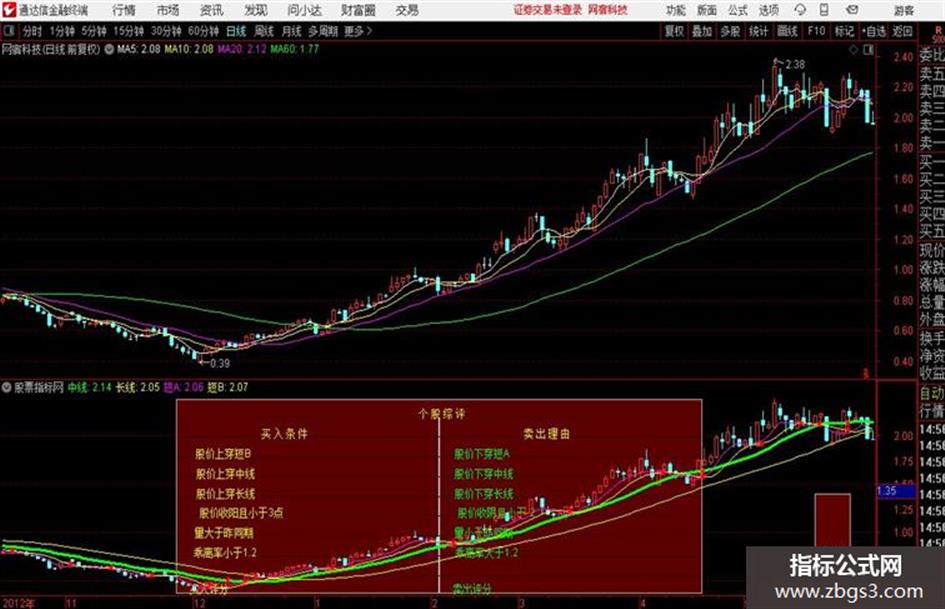The height and width of the screenshot is (609, 945).
Task: Switch to the 30分钟 period tab
Action: (166, 31)
